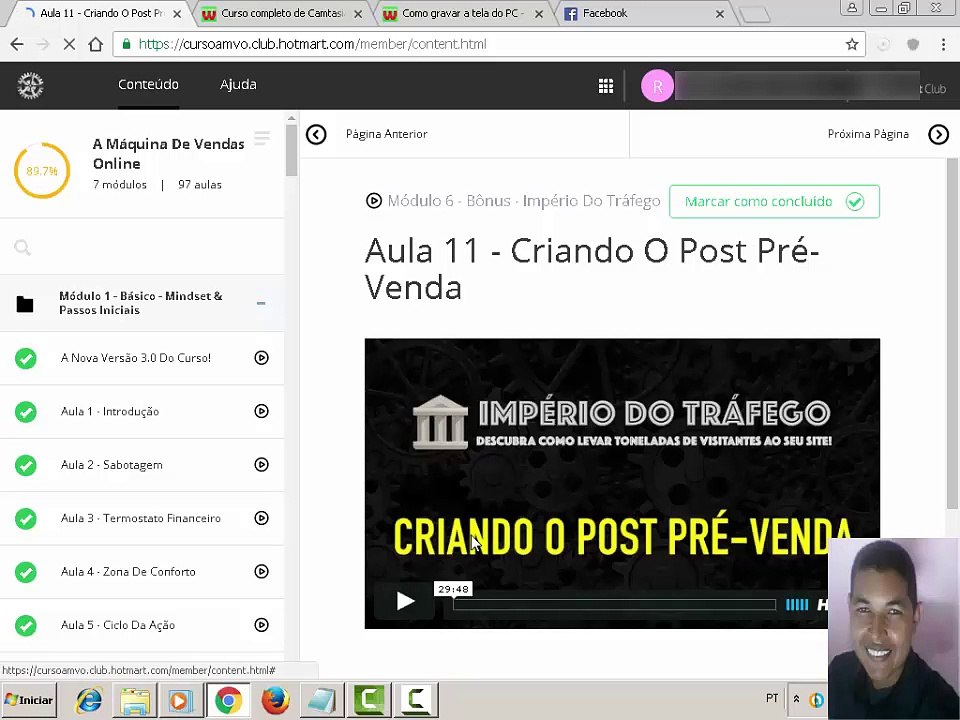The image size is (960, 720).
Task: Open Chrome's three-dot menu
Action: 943,44
